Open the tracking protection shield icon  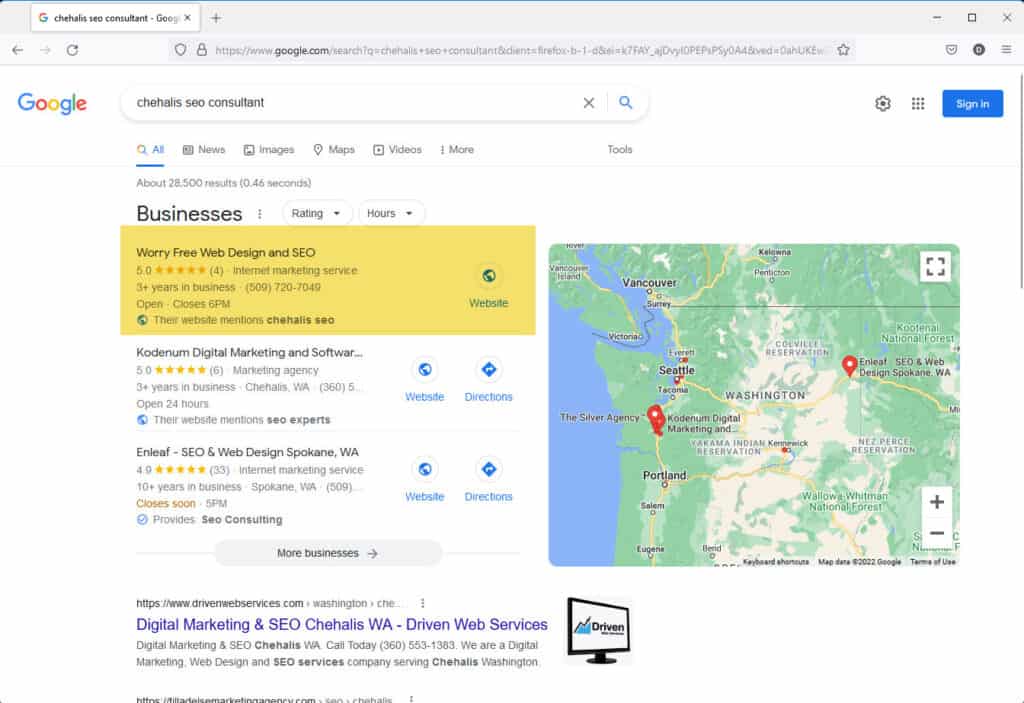tap(180, 50)
